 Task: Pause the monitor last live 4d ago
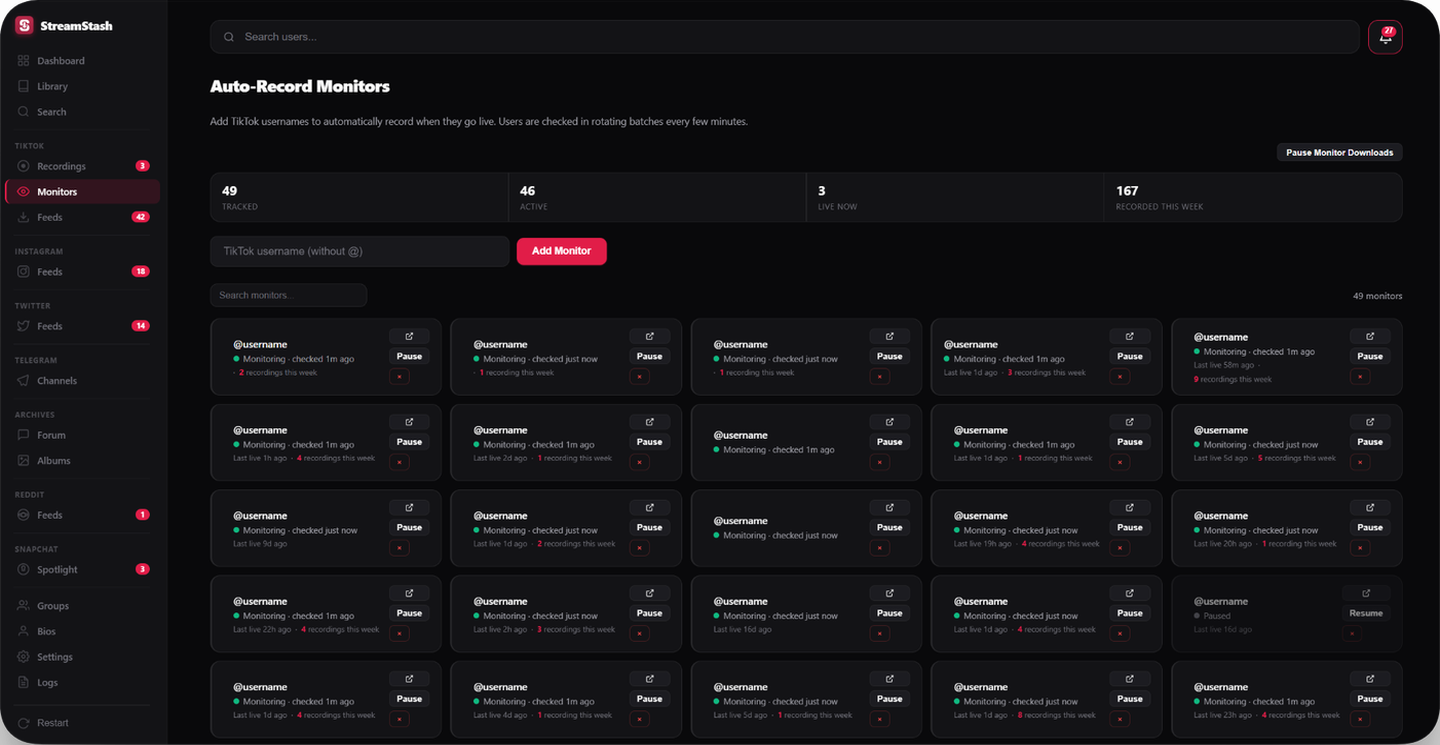coord(650,699)
